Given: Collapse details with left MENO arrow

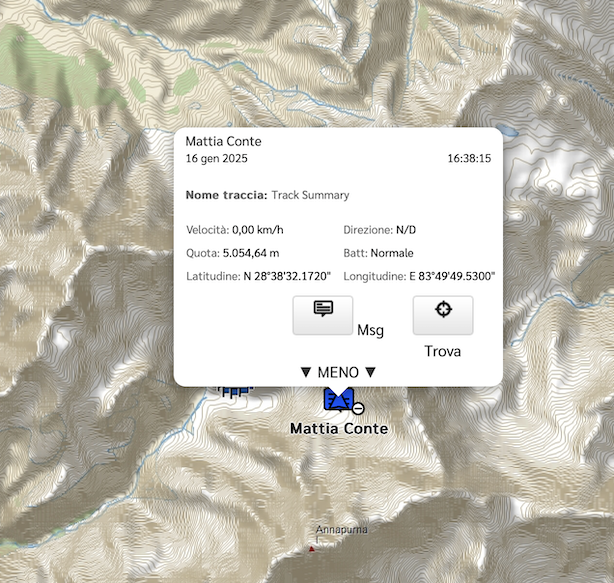Looking at the screenshot, I should tap(306, 372).
